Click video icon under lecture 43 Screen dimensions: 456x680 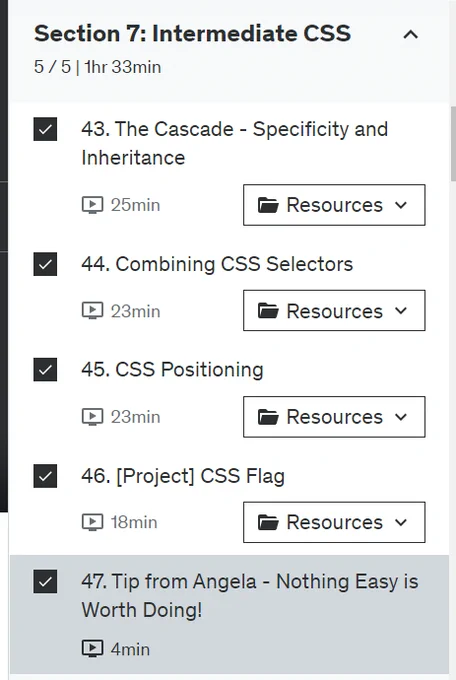tap(92, 205)
